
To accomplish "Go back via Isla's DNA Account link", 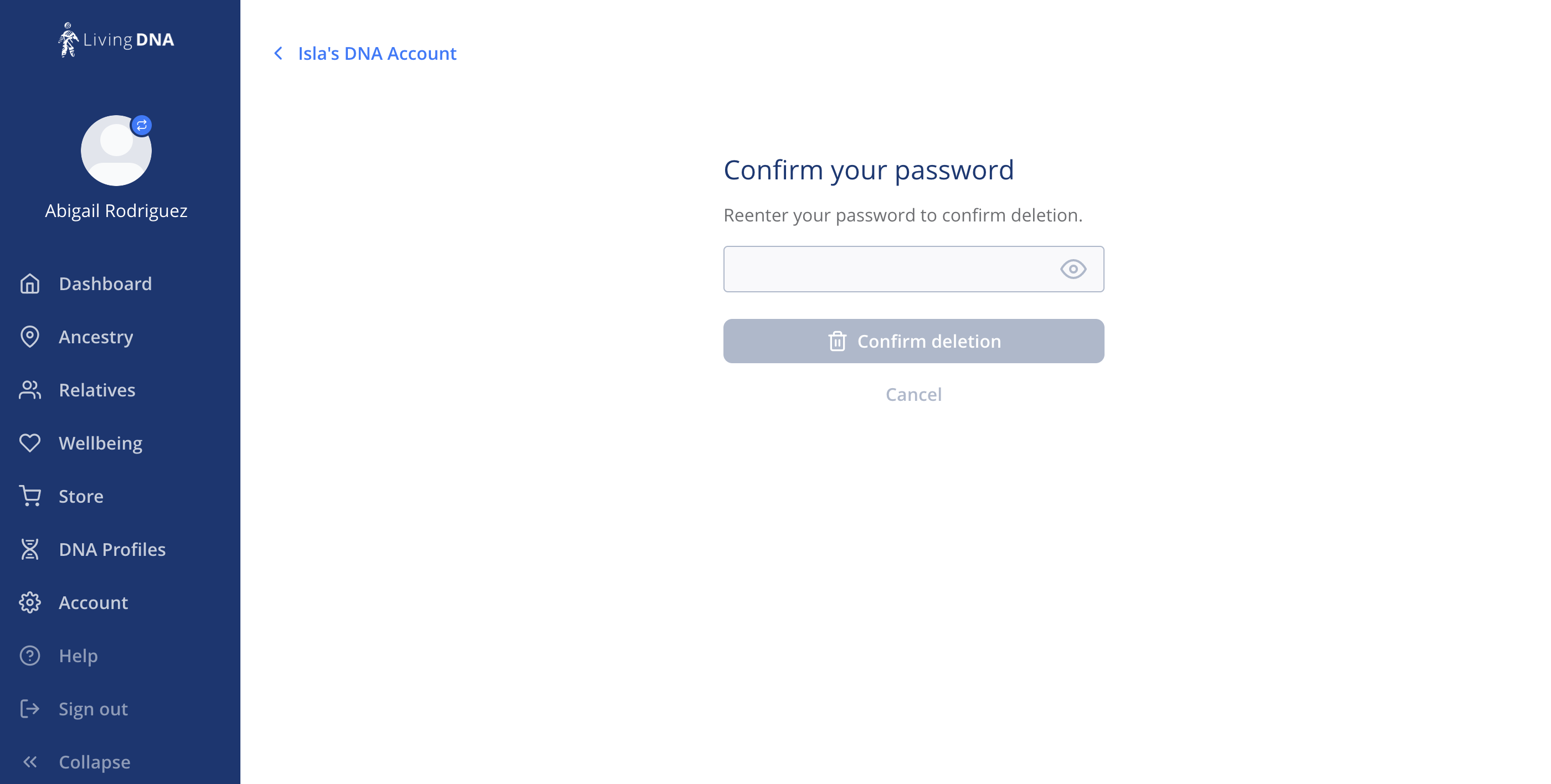I will (x=377, y=54).
